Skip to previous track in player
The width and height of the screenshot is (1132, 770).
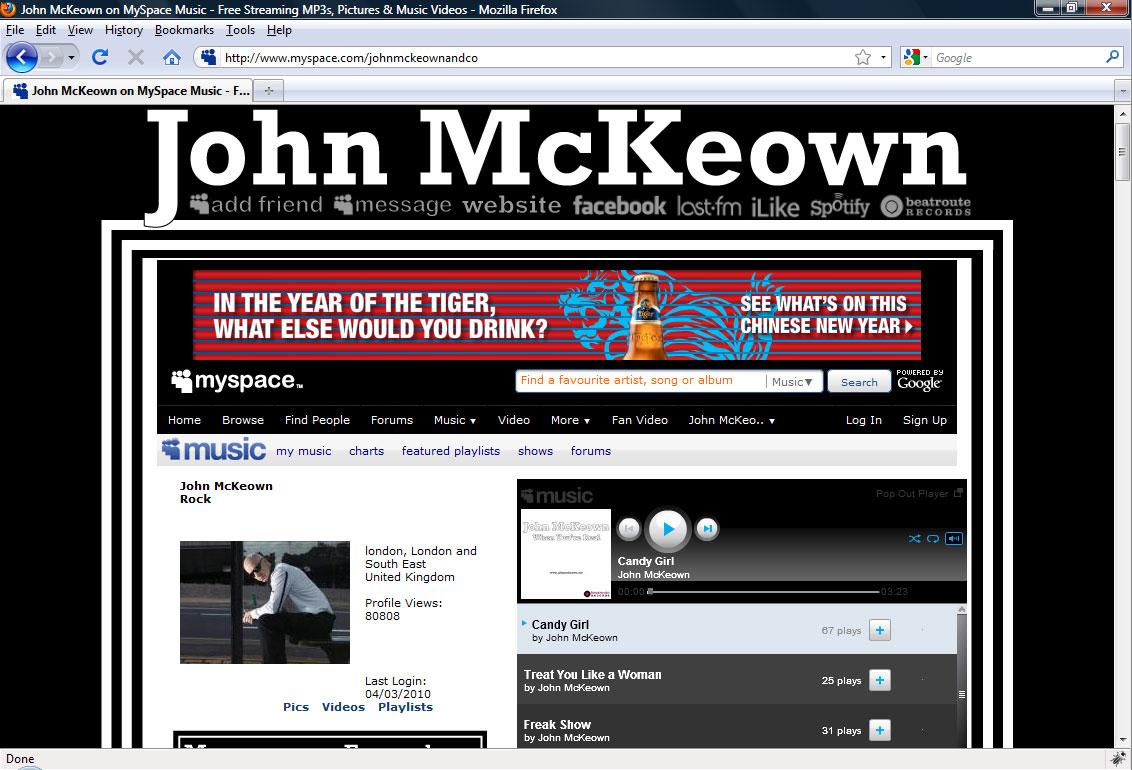click(630, 529)
